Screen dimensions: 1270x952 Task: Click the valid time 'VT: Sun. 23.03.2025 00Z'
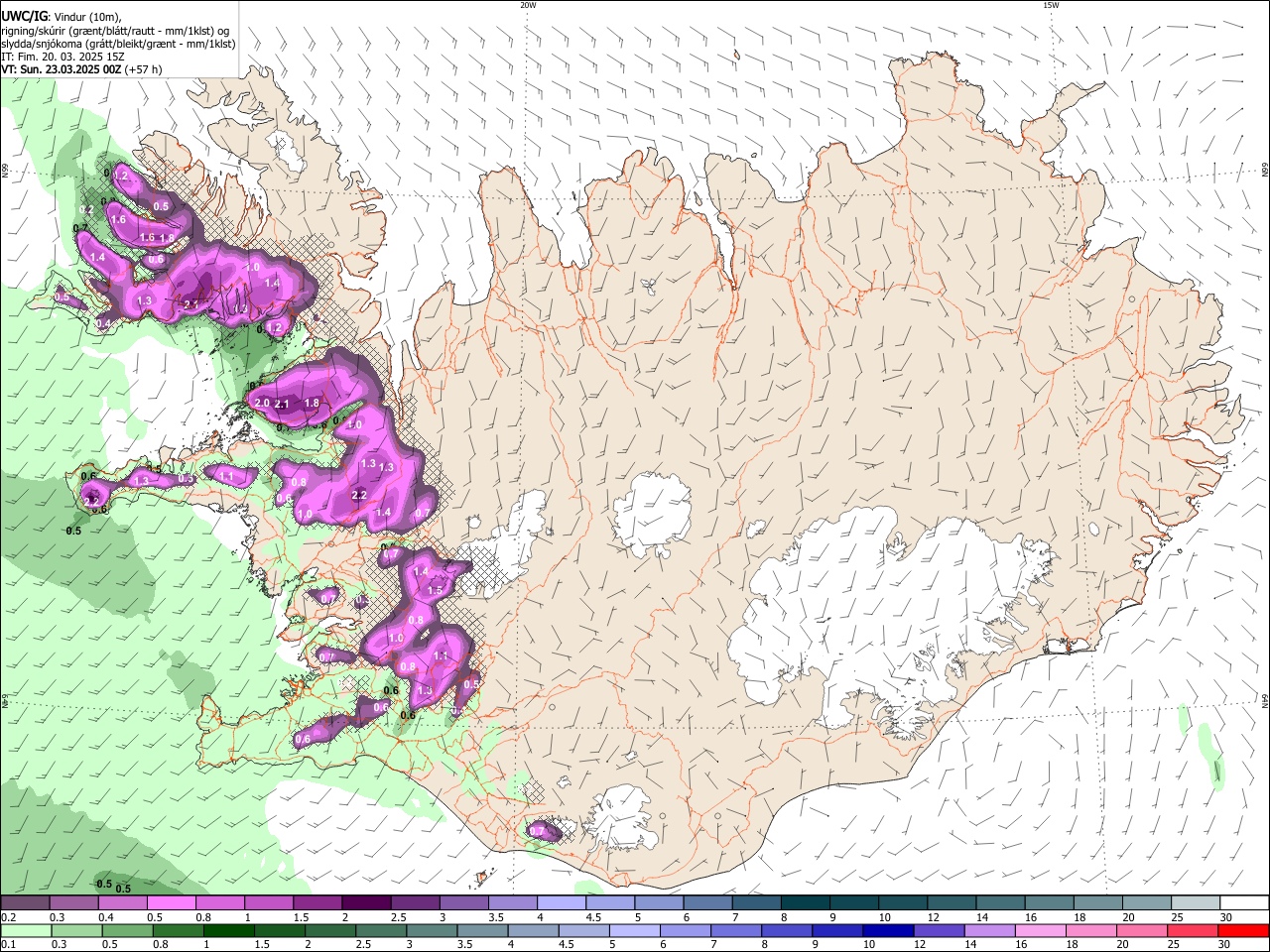(x=61, y=69)
